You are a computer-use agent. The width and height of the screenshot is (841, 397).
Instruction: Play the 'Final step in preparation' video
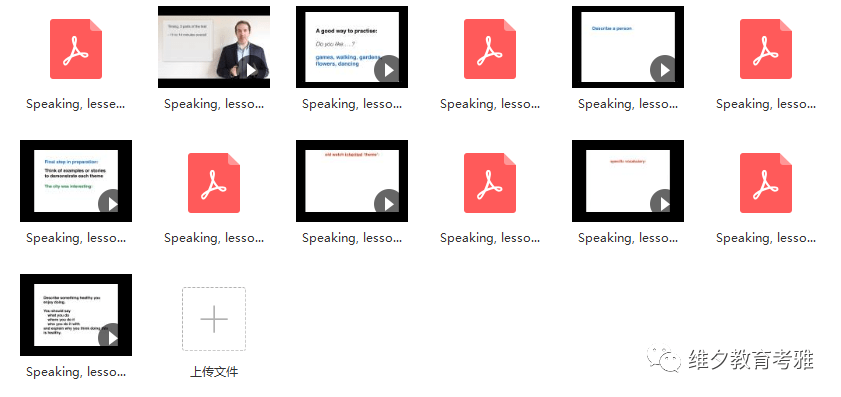pyautogui.click(x=112, y=204)
